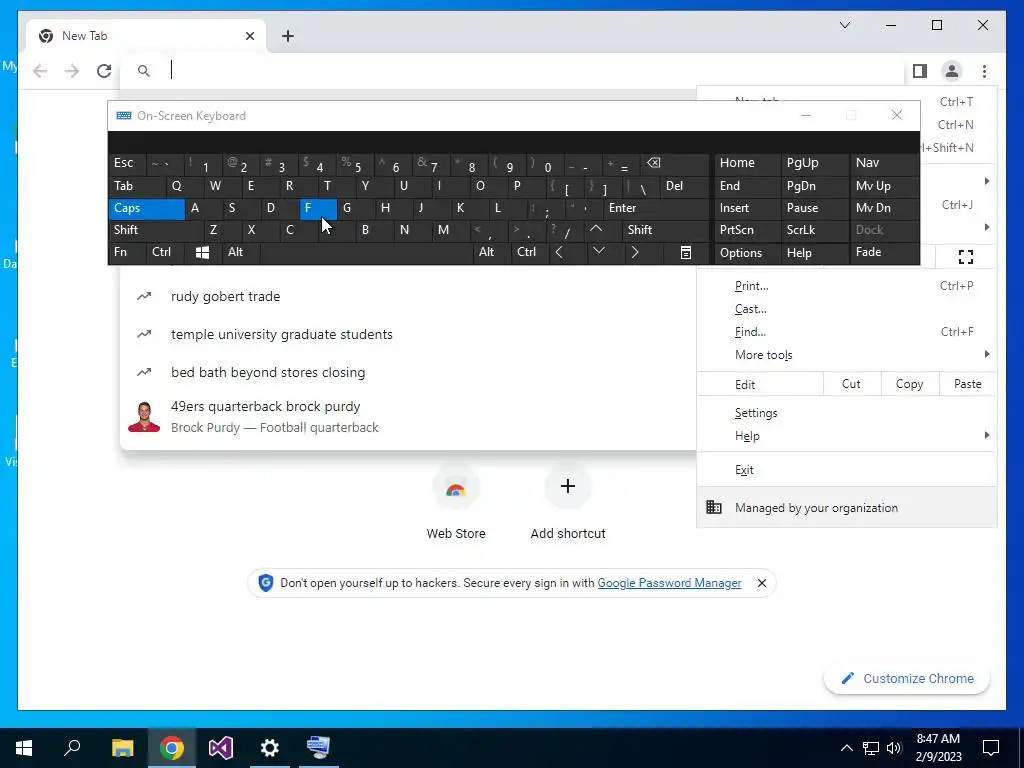Toggle the right Alt key on keyboard
1024x768 pixels.
tap(492, 252)
